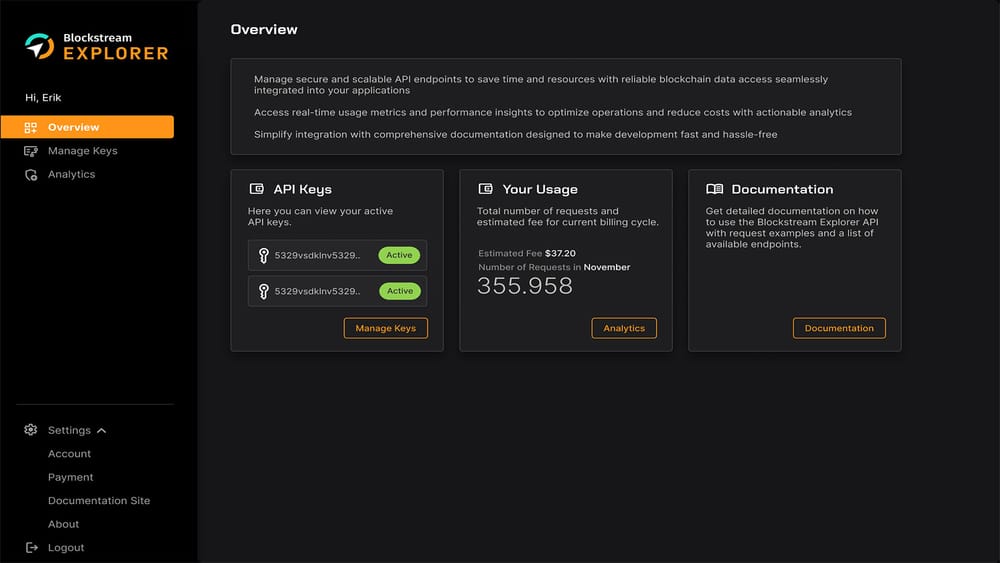
Task: Select the first API key text 5329vsdklnv5329..
Action: pyautogui.click(x=317, y=256)
